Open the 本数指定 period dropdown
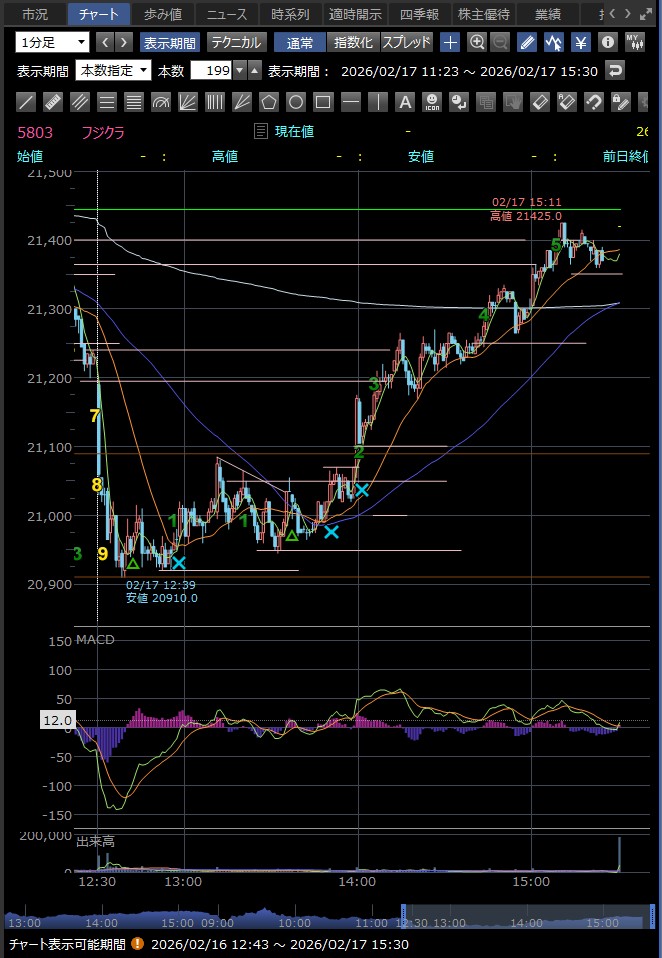662x958 pixels. [x=114, y=71]
